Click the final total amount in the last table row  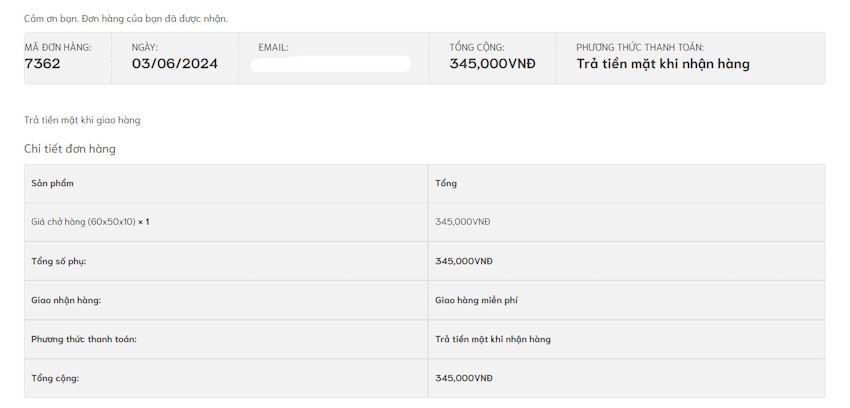click(464, 378)
